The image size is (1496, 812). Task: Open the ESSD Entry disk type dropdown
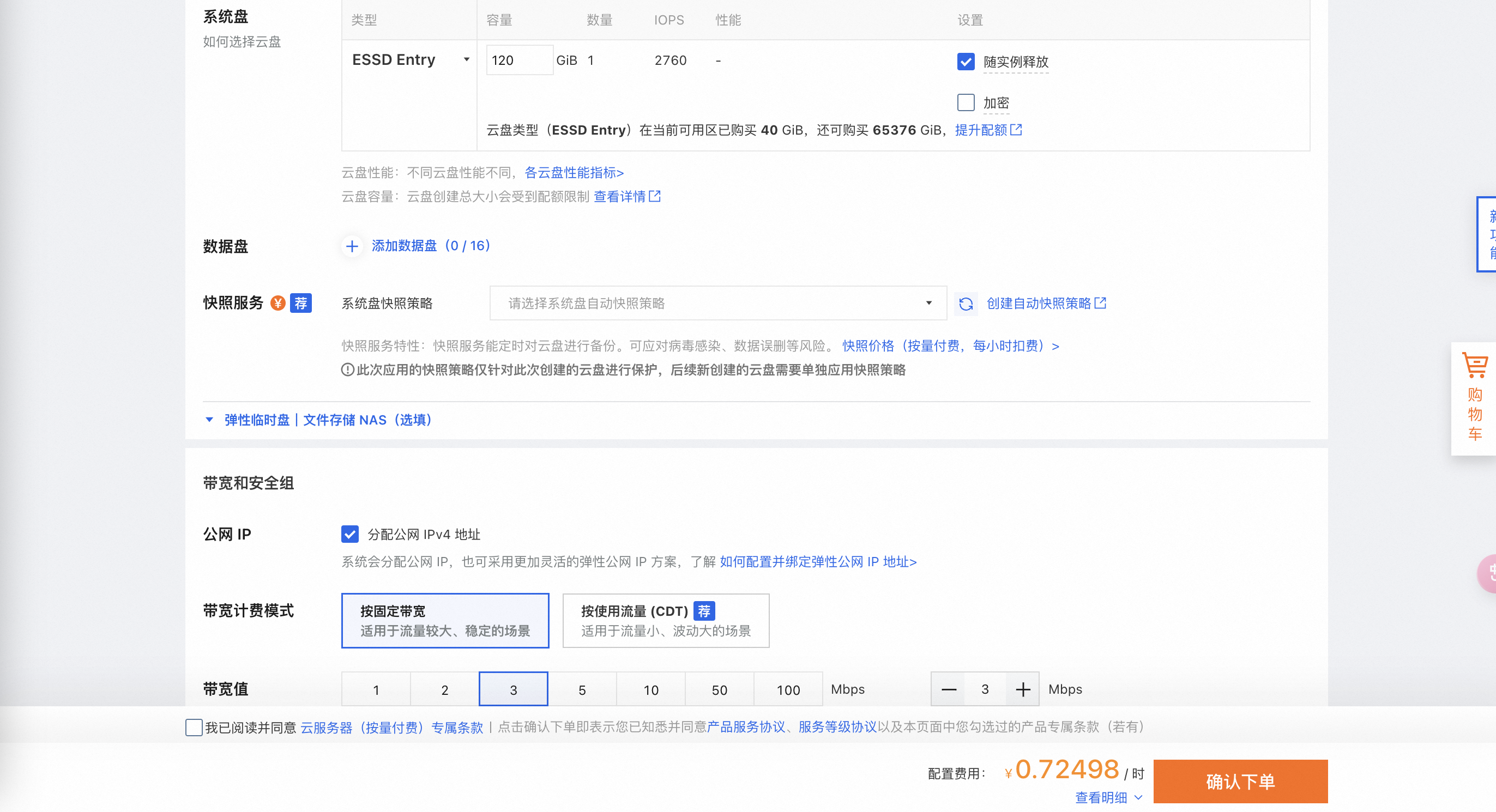coord(410,60)
